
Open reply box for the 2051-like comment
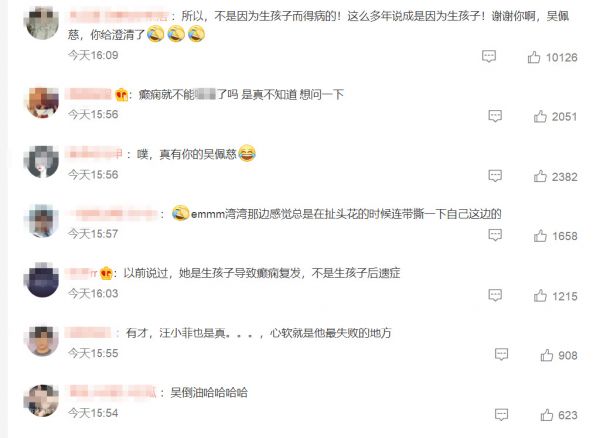pos(495,116)
